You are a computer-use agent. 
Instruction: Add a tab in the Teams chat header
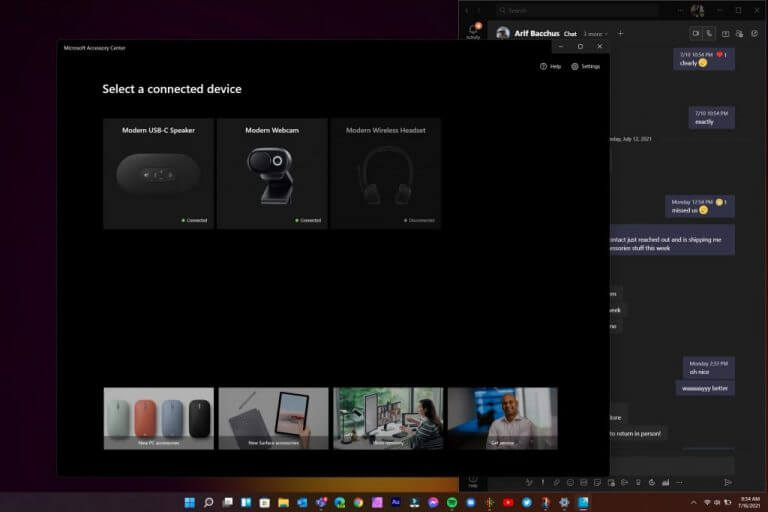621,33
